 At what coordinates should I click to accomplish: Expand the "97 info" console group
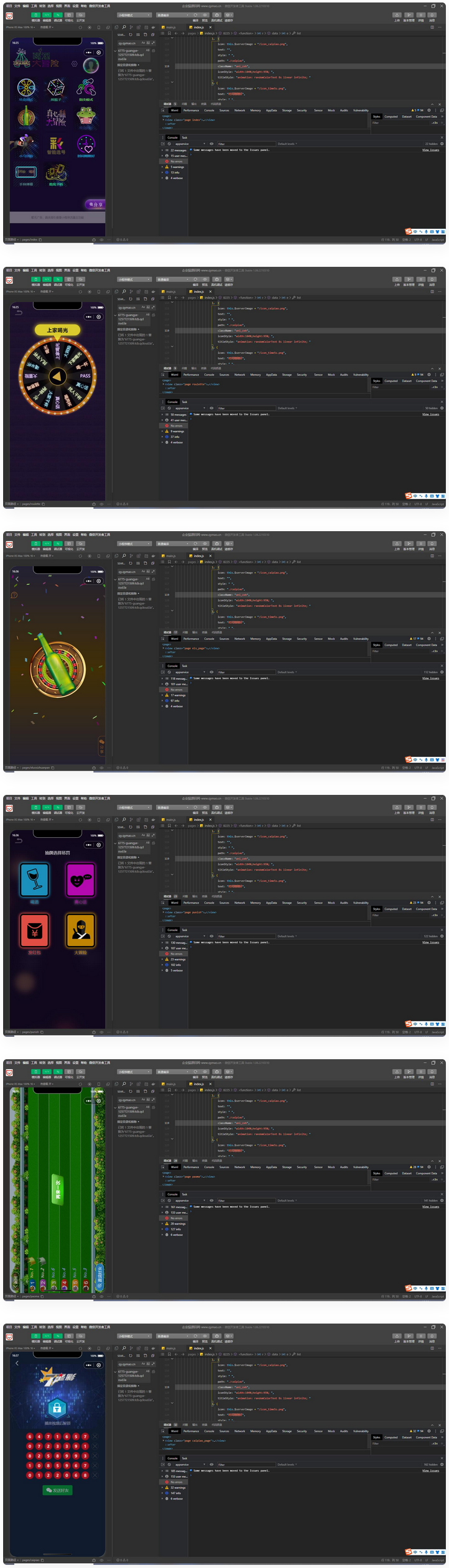[175, 700]
